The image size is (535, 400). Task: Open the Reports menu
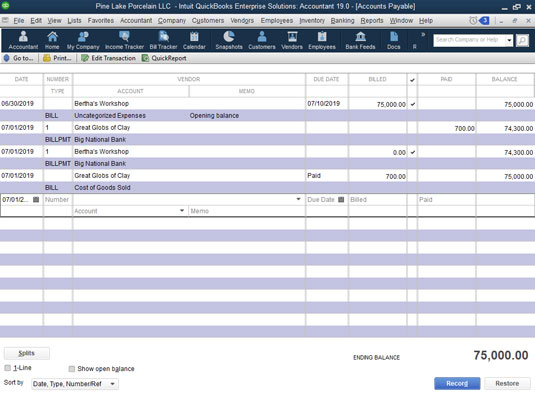click(372, 20)
